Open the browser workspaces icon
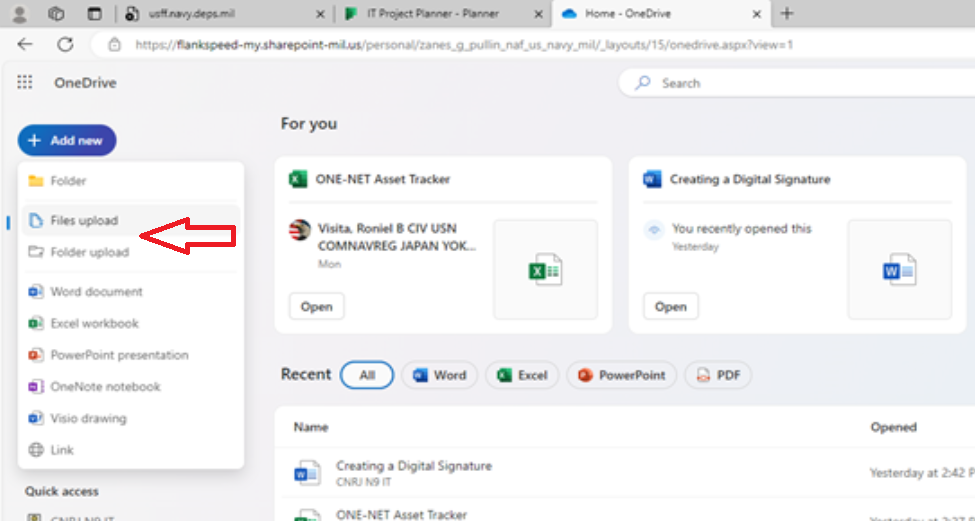Image resolution: width=975 pixels, height=521 pixels. 57,14
